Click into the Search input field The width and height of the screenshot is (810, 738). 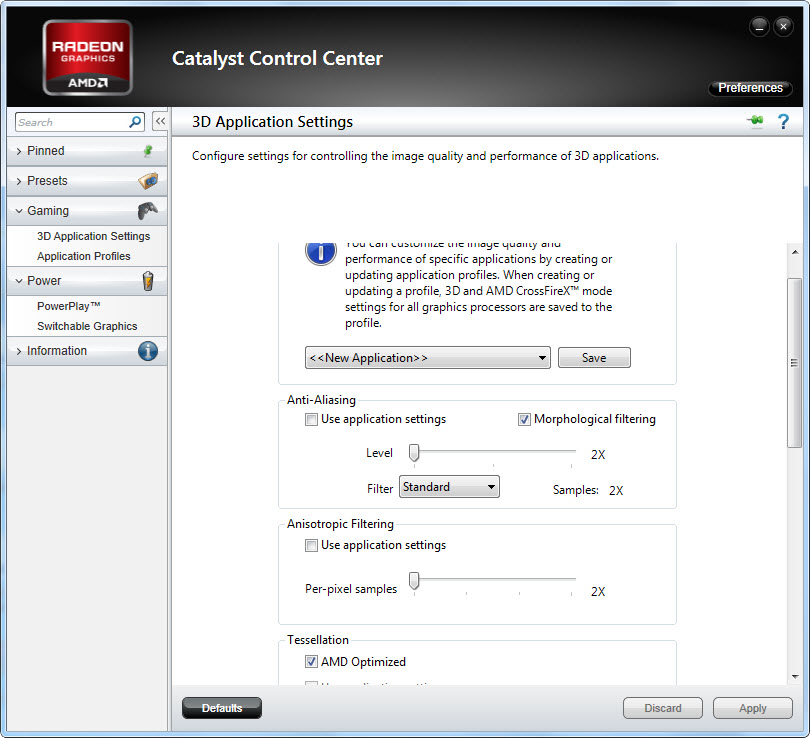[x=70, y=122]
